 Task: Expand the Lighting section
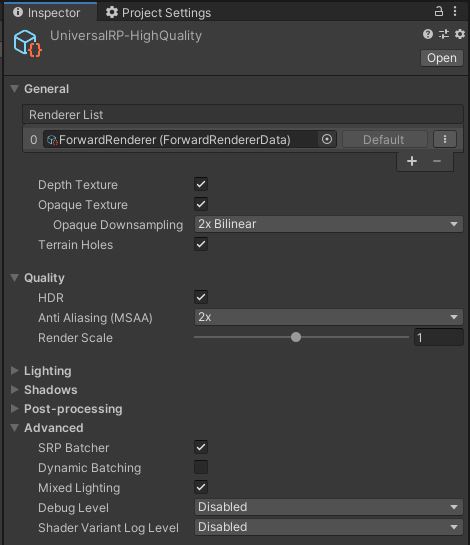click(x=14, y=371)
